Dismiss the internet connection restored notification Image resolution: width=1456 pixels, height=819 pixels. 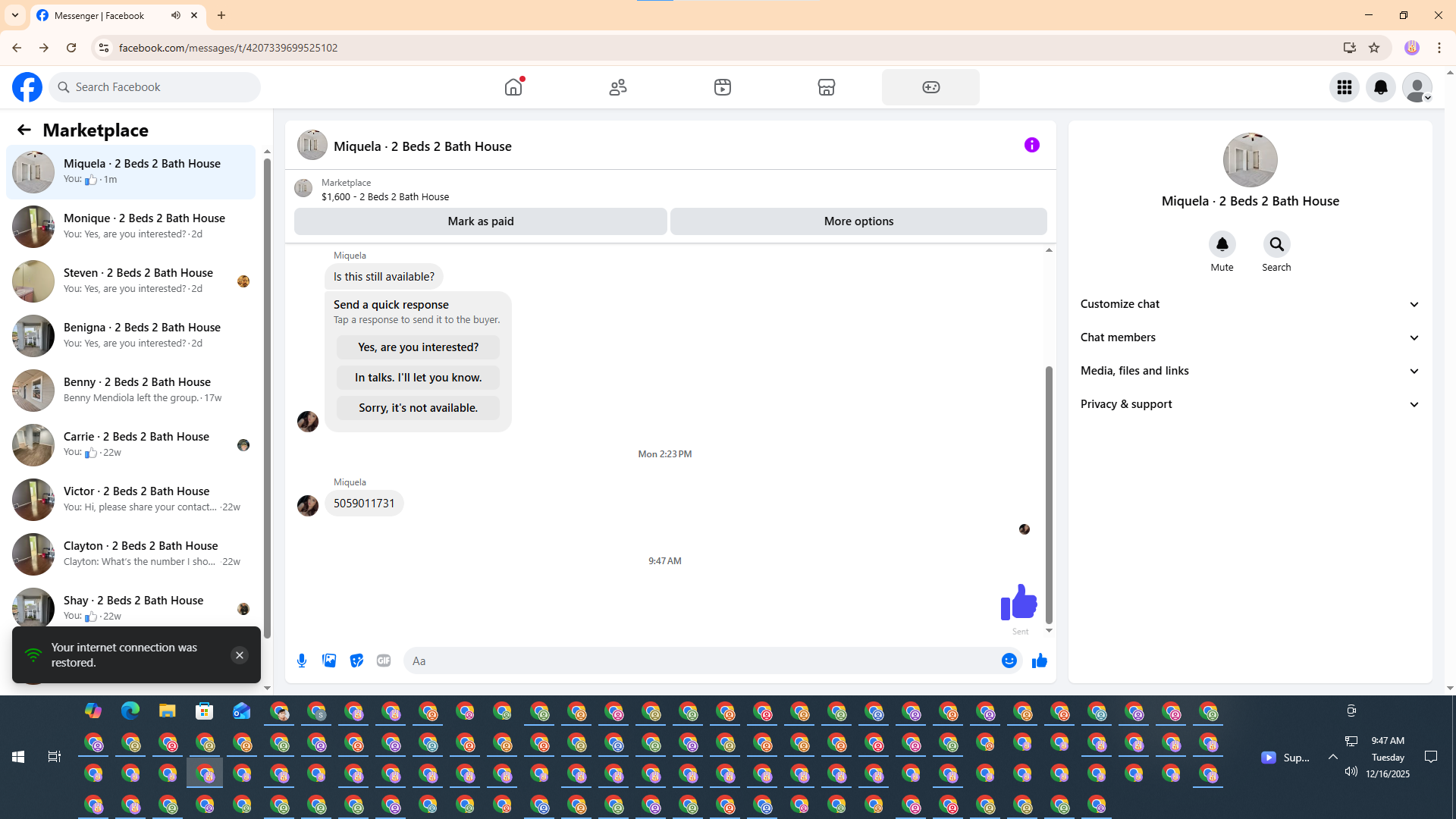(240, 655)
